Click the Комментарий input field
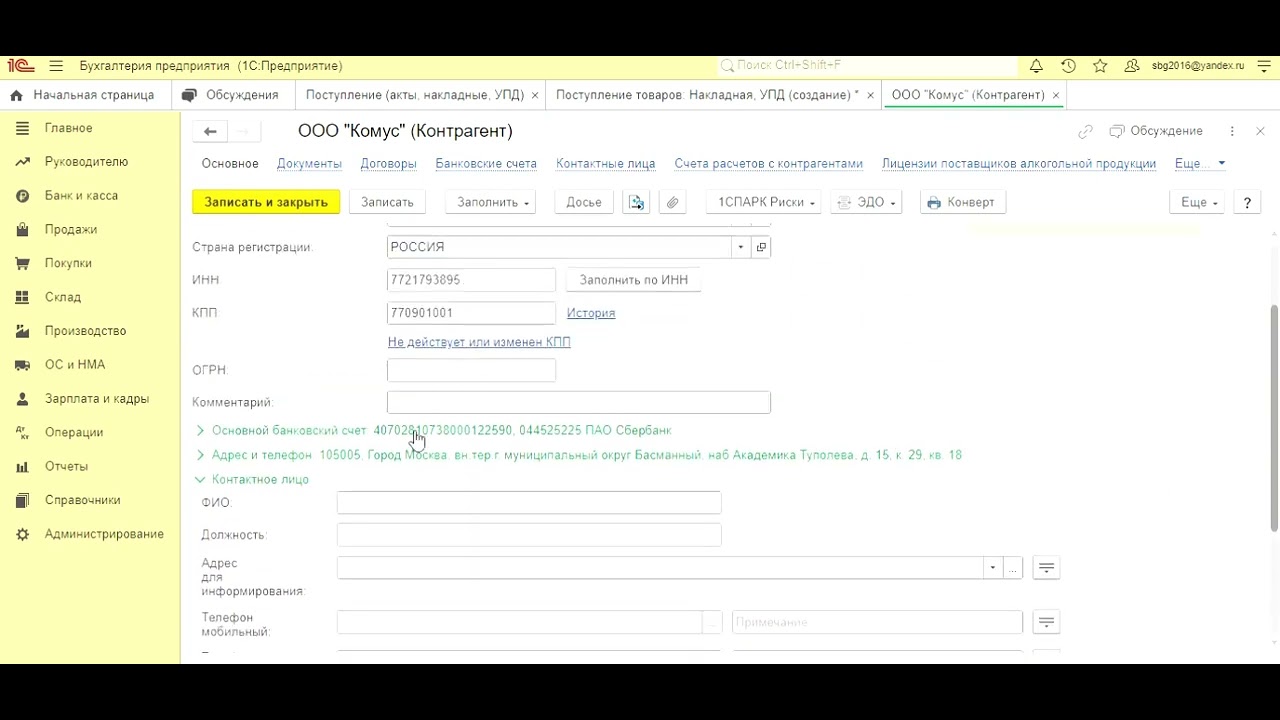Screen dimensions: 1280x720 [579, 402]
